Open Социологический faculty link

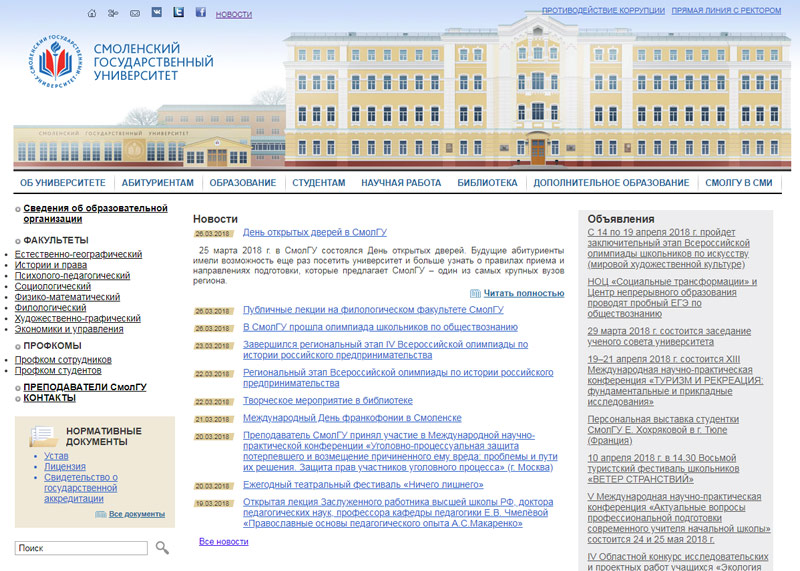(x=53, y=286)
